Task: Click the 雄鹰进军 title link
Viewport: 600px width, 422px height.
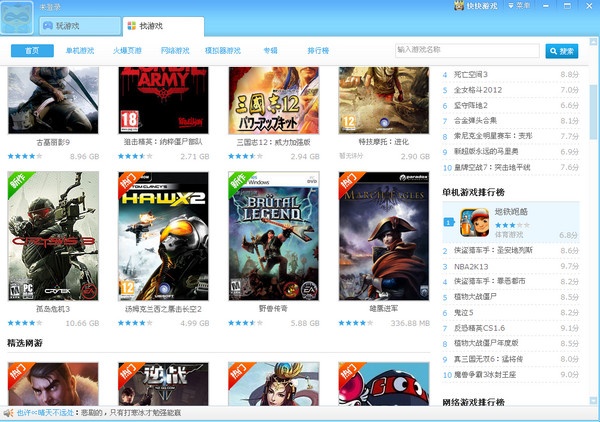Action: coord(384,308)
